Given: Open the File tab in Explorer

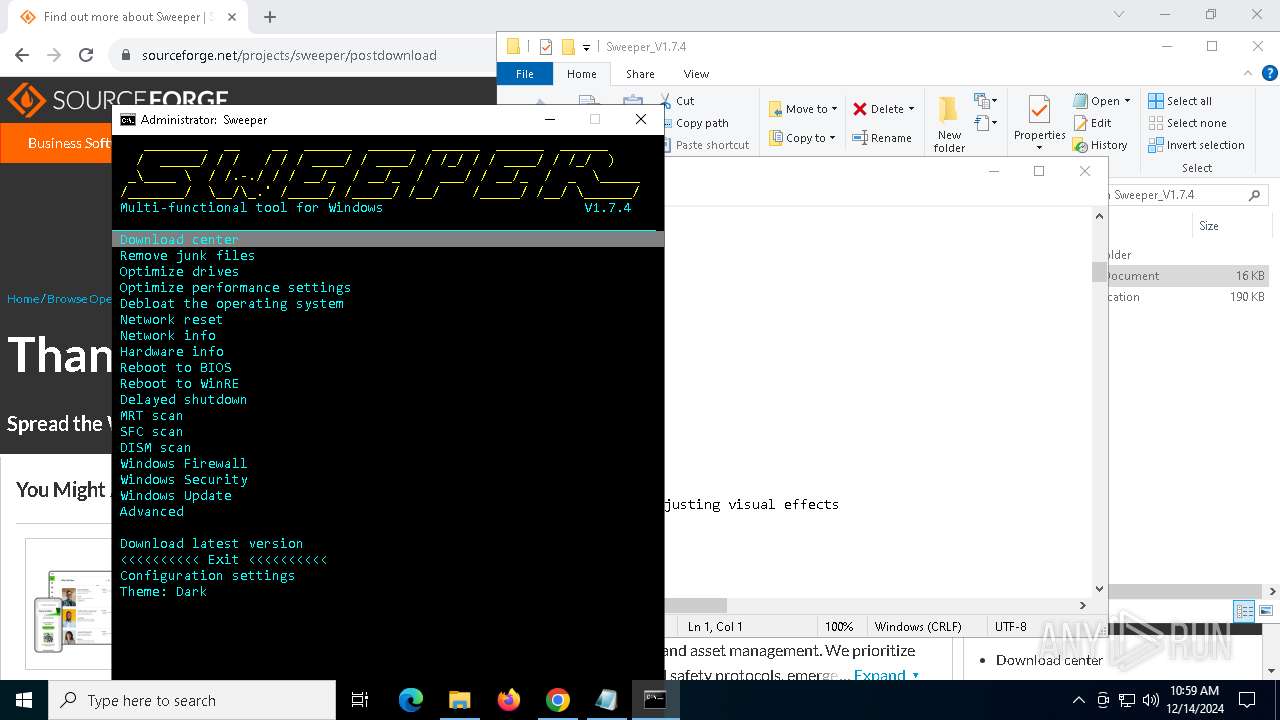Looking at the screenshot, I should 525,74.
